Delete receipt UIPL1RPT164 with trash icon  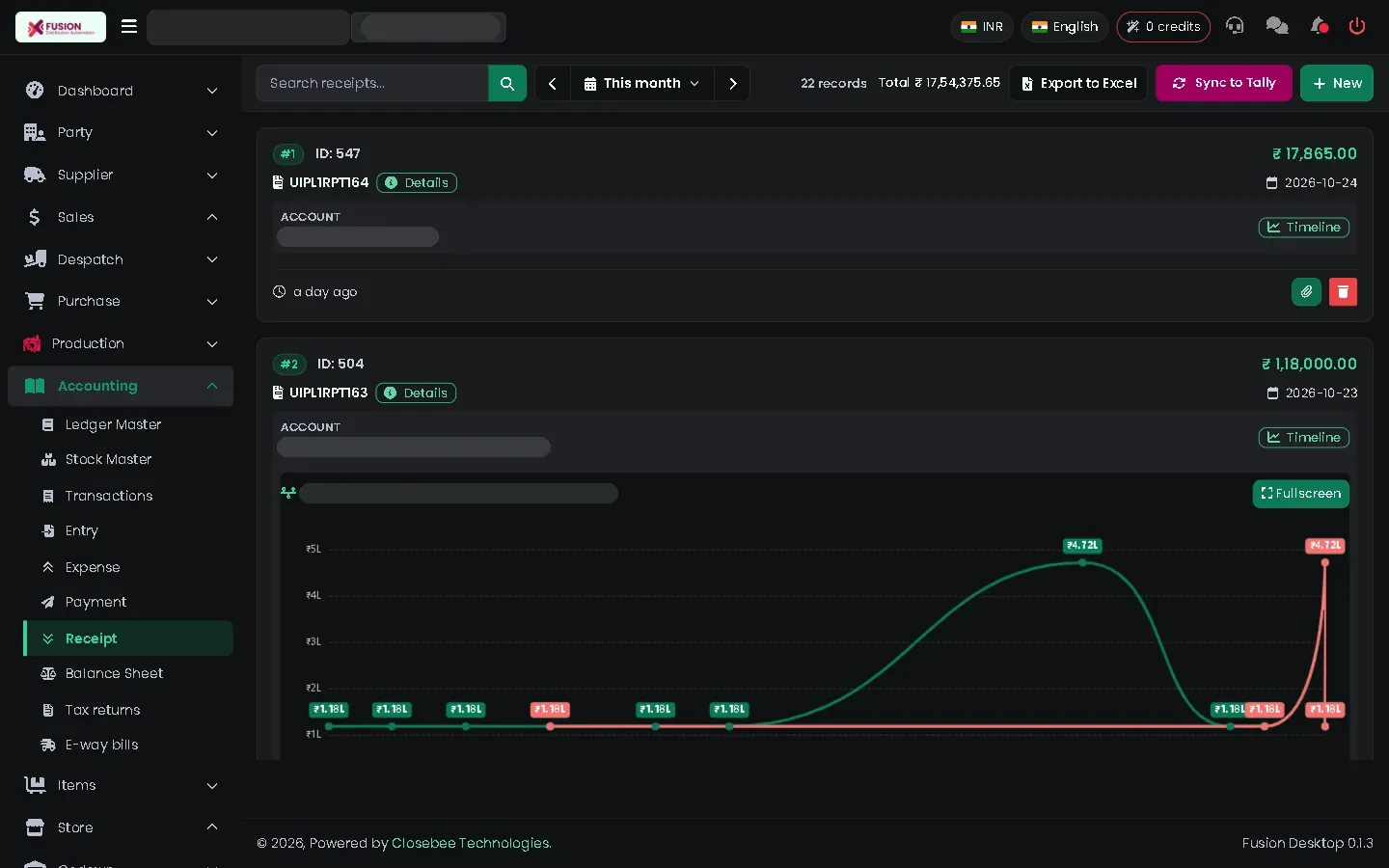point(1343,291)
